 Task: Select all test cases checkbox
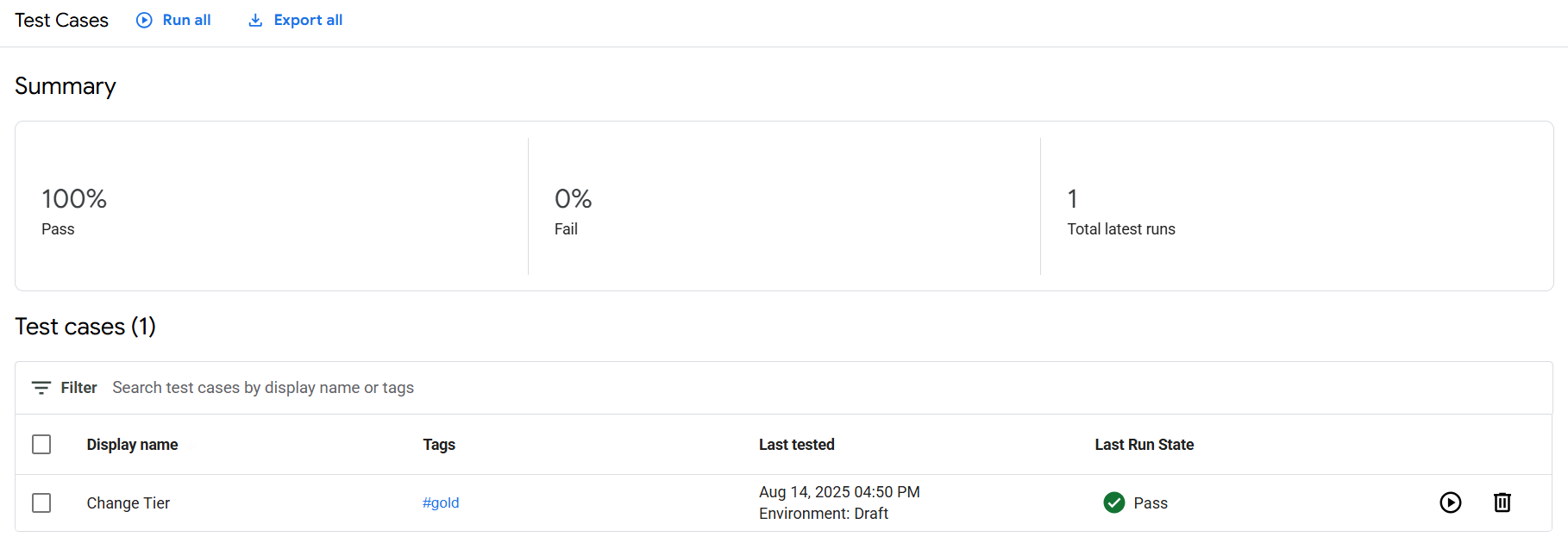point(41,445)
